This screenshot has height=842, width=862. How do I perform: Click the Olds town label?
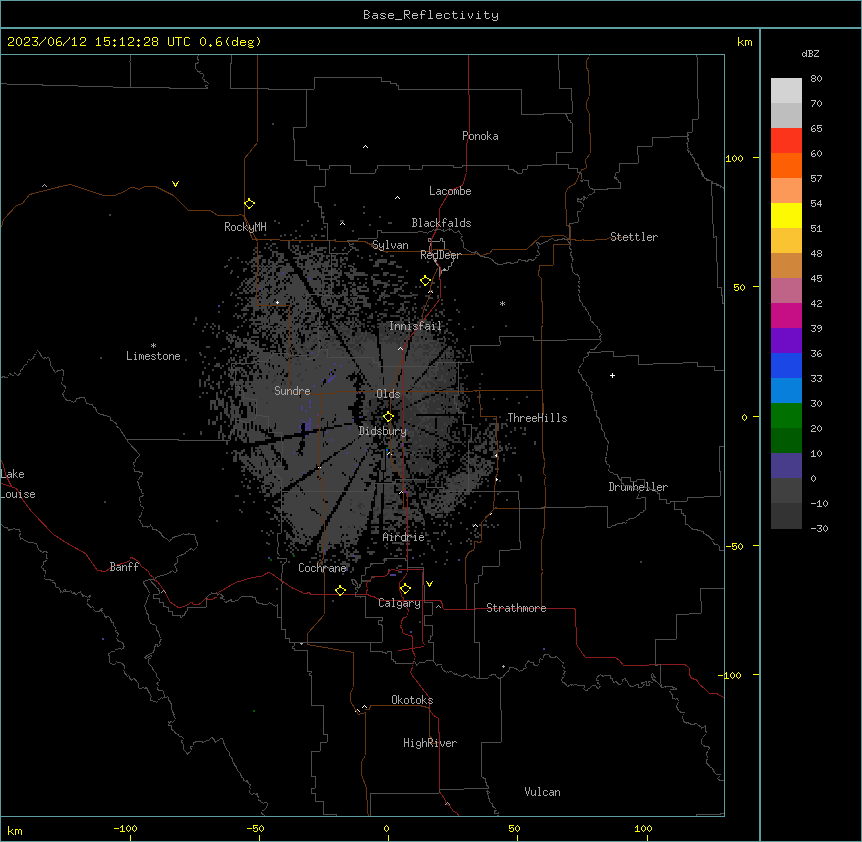[x=388, y=394]
